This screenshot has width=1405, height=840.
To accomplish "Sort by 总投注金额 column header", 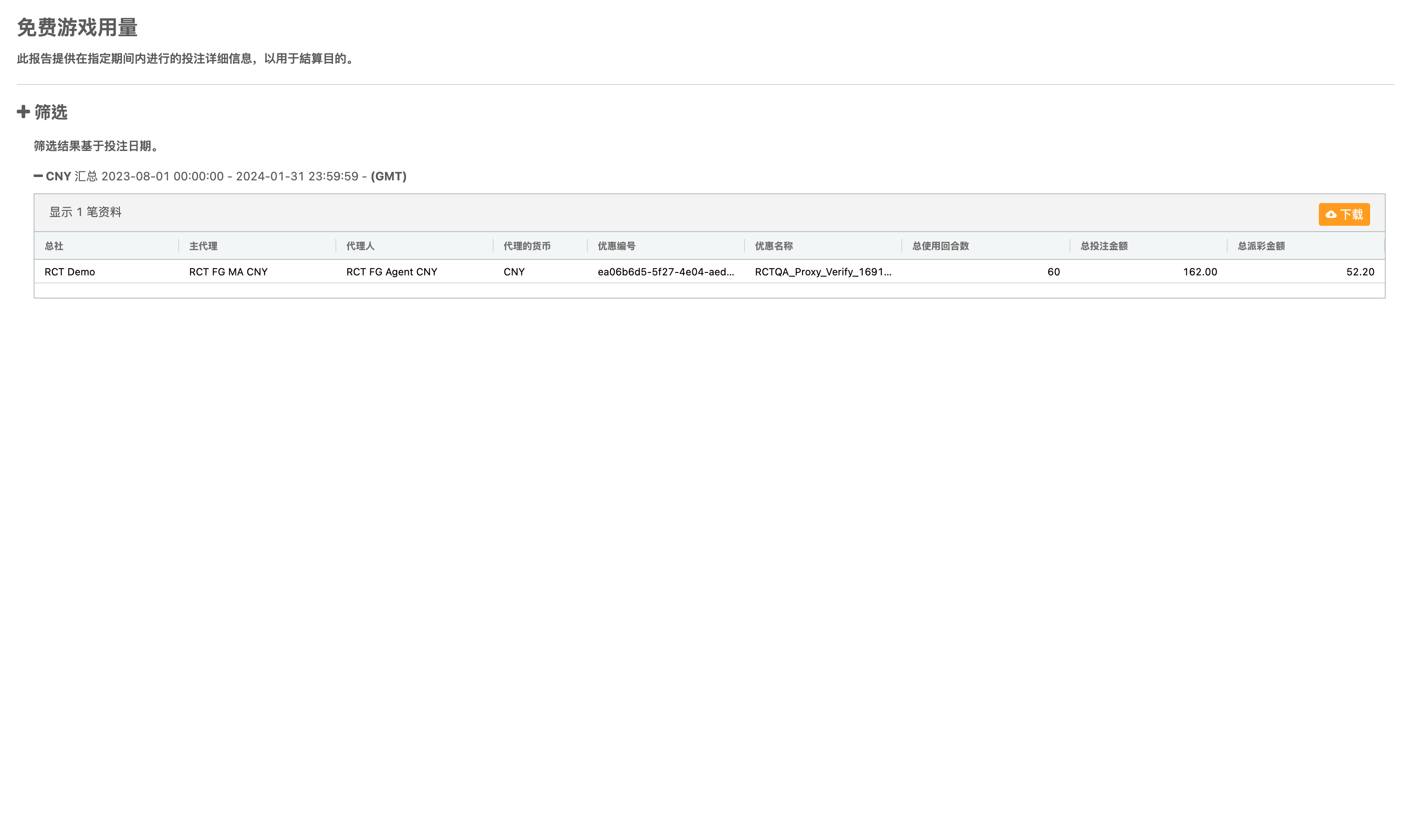I will tap(1104, 246).
